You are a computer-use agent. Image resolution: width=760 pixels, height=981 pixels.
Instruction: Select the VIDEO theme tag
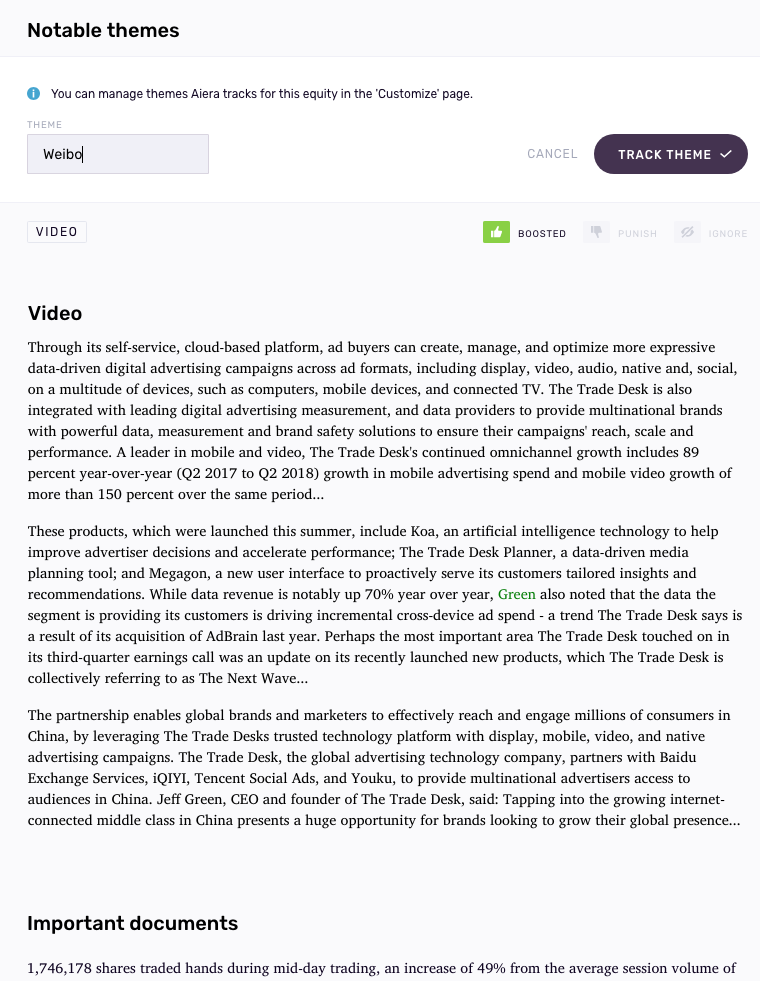(57, 232)
